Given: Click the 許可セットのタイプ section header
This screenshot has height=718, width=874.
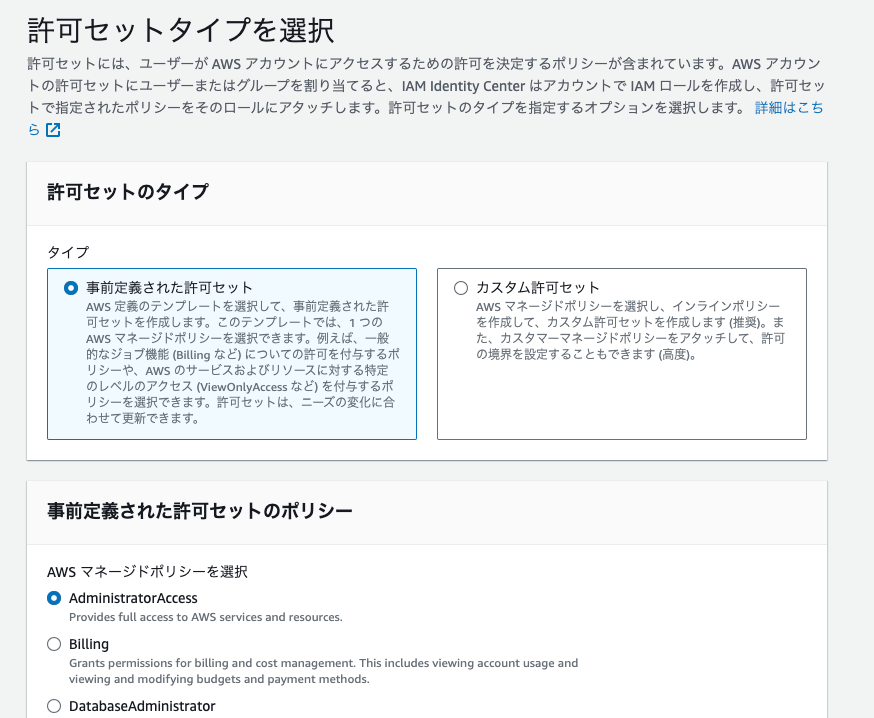Looking at the screenshot, I should [128, 192].
